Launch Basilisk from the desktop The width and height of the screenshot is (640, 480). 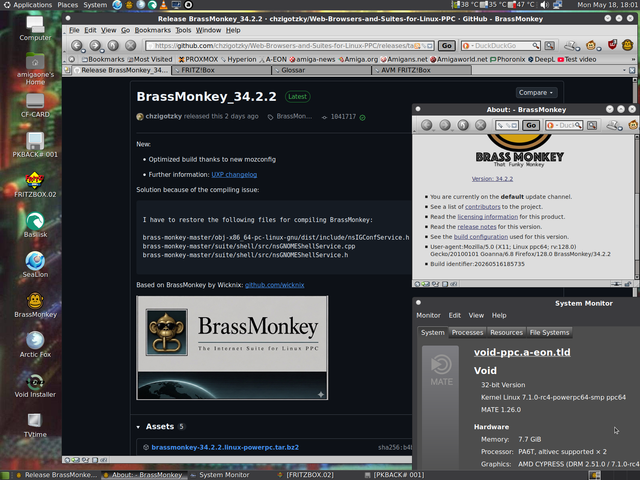click(35, 225)
